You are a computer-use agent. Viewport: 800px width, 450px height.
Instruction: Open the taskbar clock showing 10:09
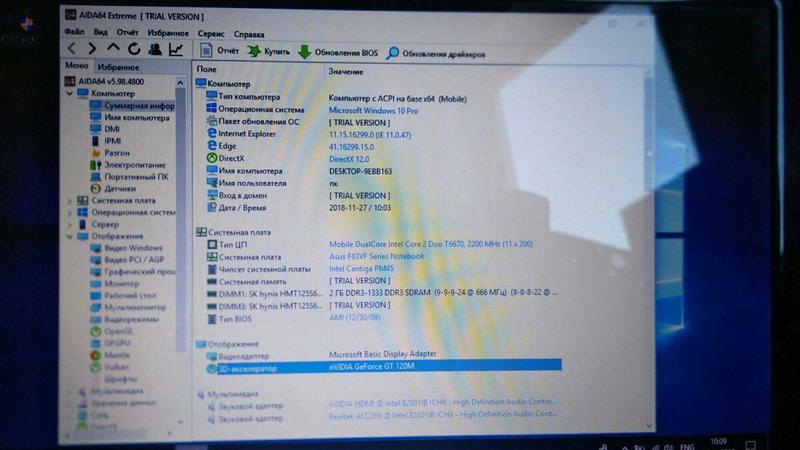pos(719,443)
